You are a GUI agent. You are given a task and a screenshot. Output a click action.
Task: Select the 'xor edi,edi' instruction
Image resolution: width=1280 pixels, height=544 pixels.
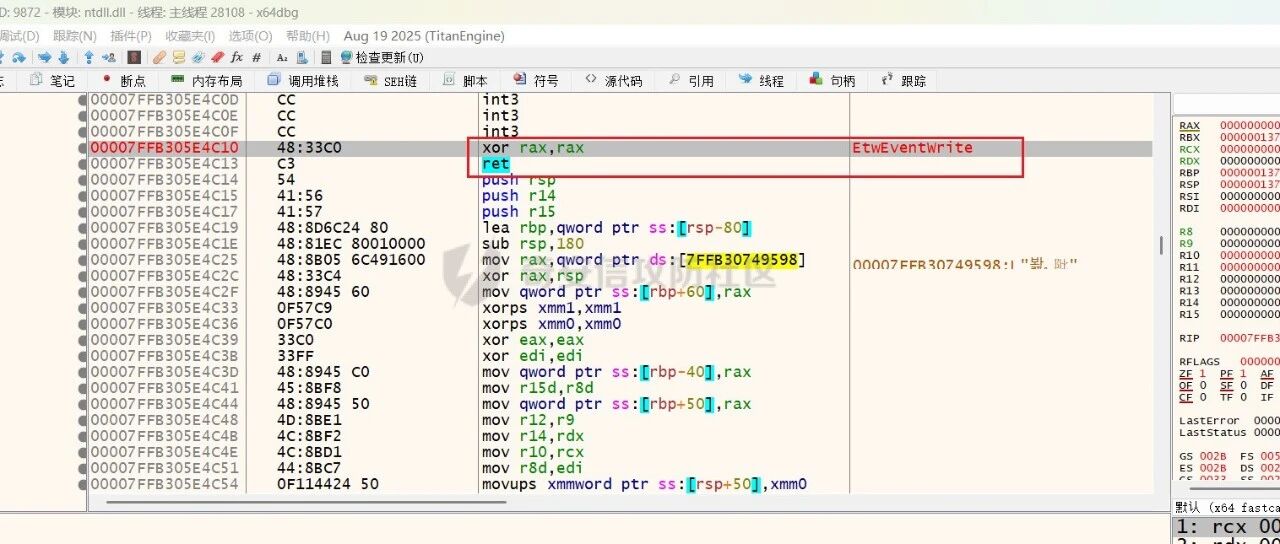pos(532,355)
